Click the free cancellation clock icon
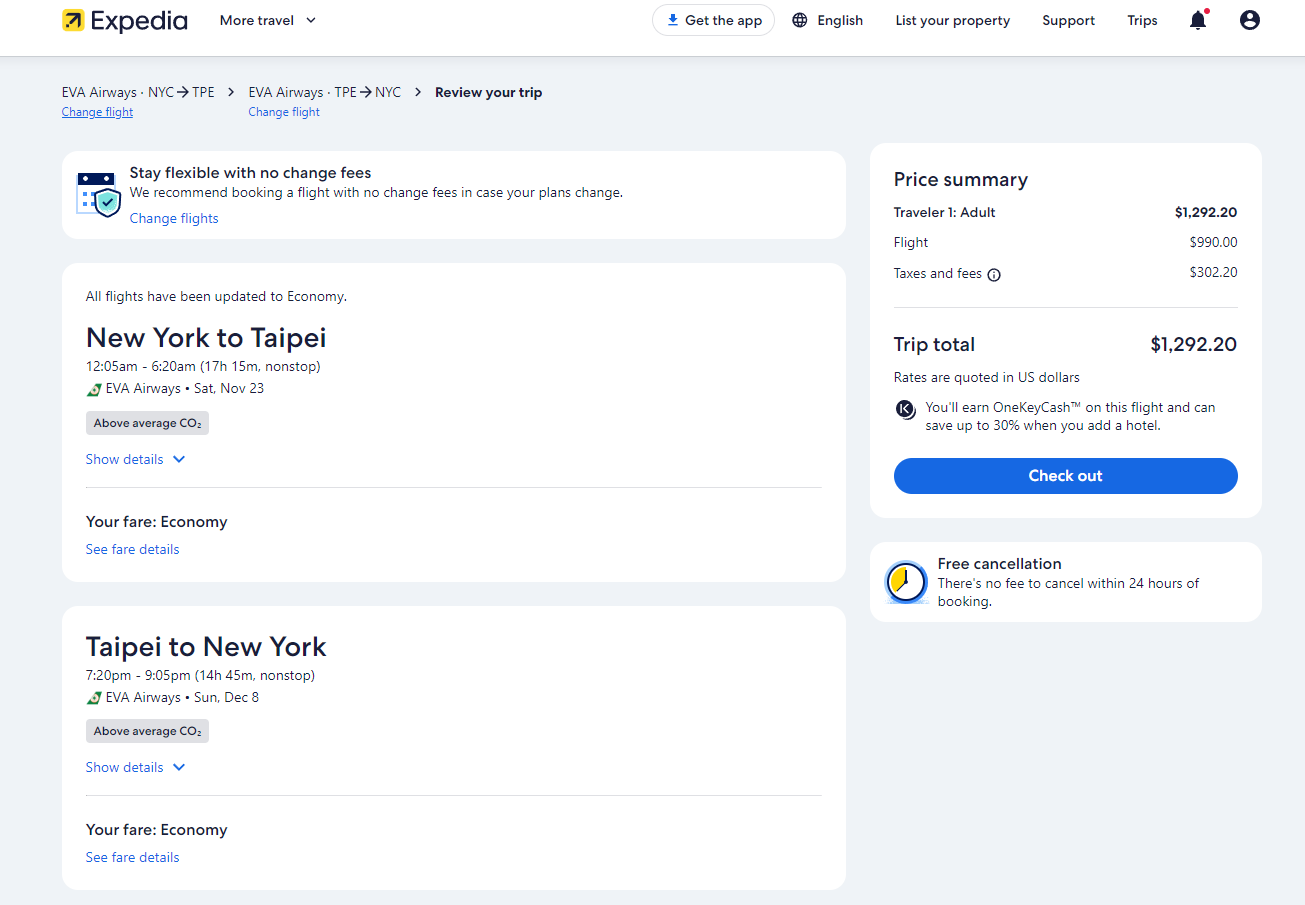Image resolution: width=1305 pixels, height=905 pixels. 906,582
